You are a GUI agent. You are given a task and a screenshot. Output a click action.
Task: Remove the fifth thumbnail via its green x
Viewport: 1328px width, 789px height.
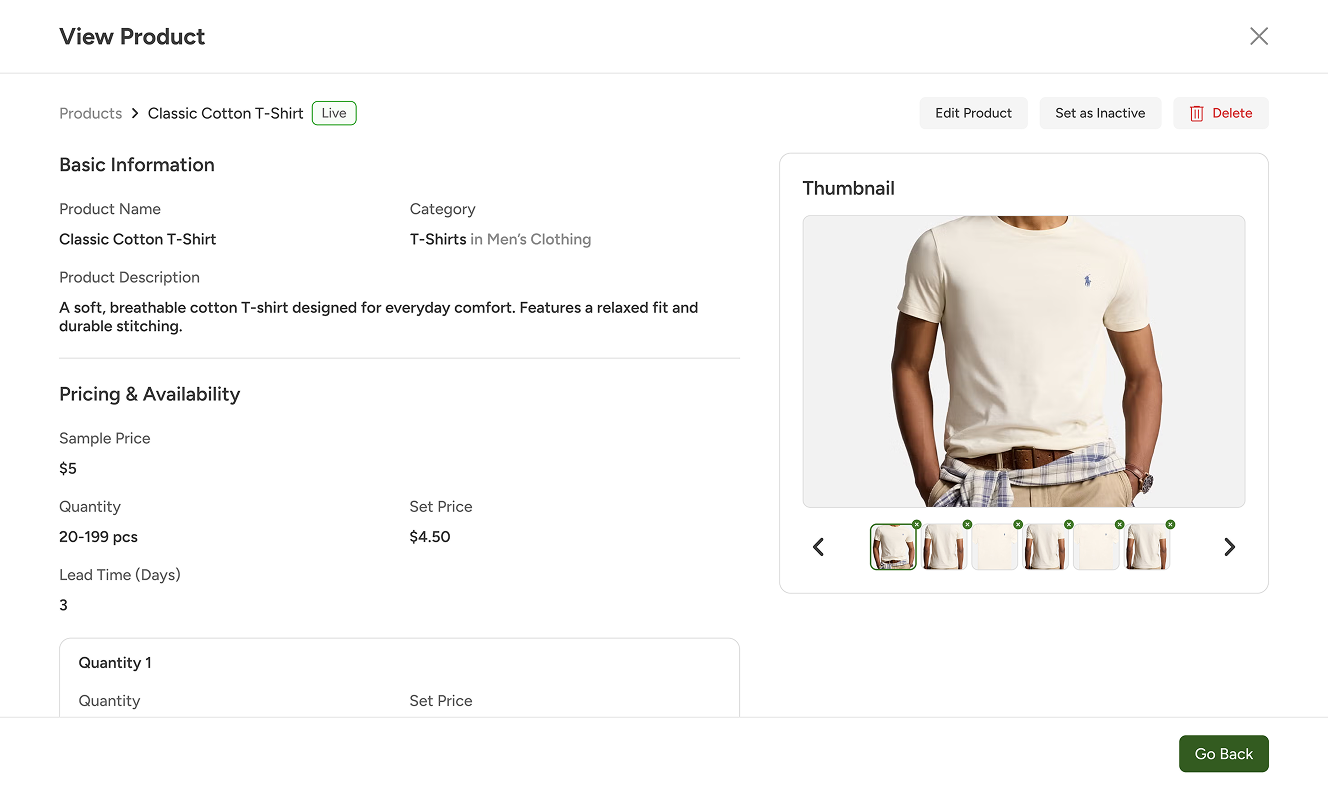click(x=1119, y=524)
